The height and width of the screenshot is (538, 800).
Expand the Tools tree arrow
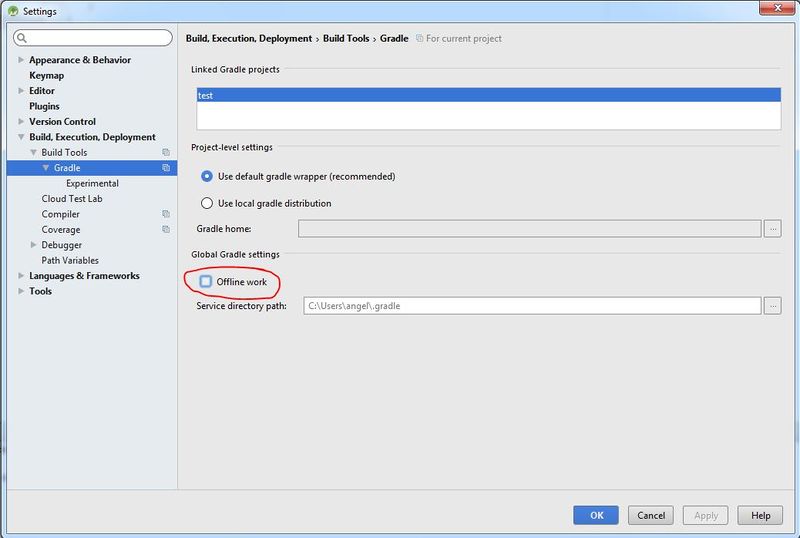tap(21, 291)
